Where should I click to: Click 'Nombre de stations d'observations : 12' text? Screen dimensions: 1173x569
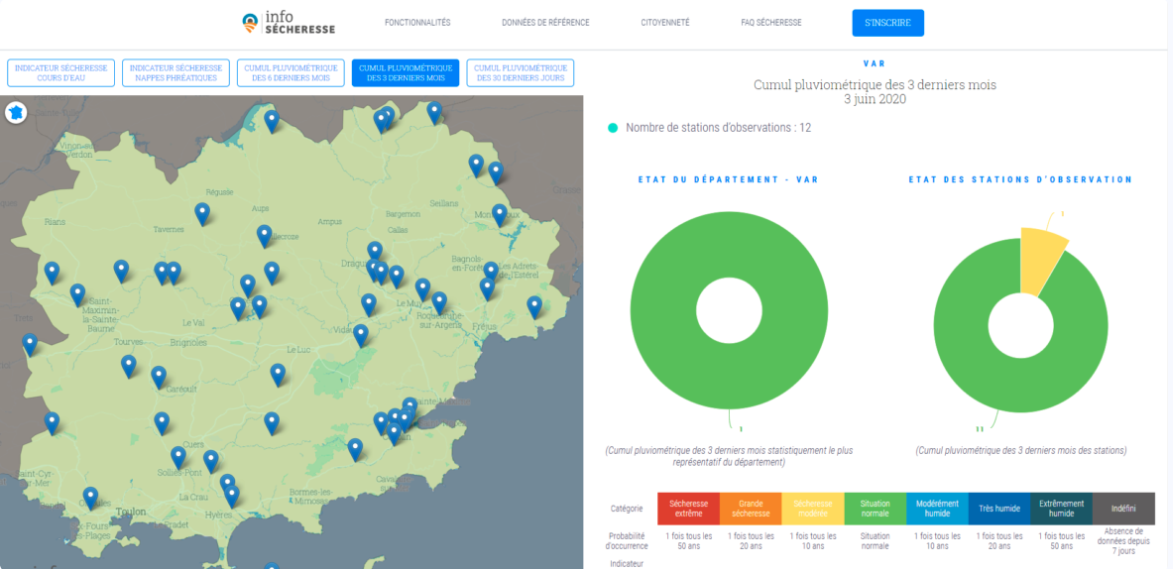718,128
